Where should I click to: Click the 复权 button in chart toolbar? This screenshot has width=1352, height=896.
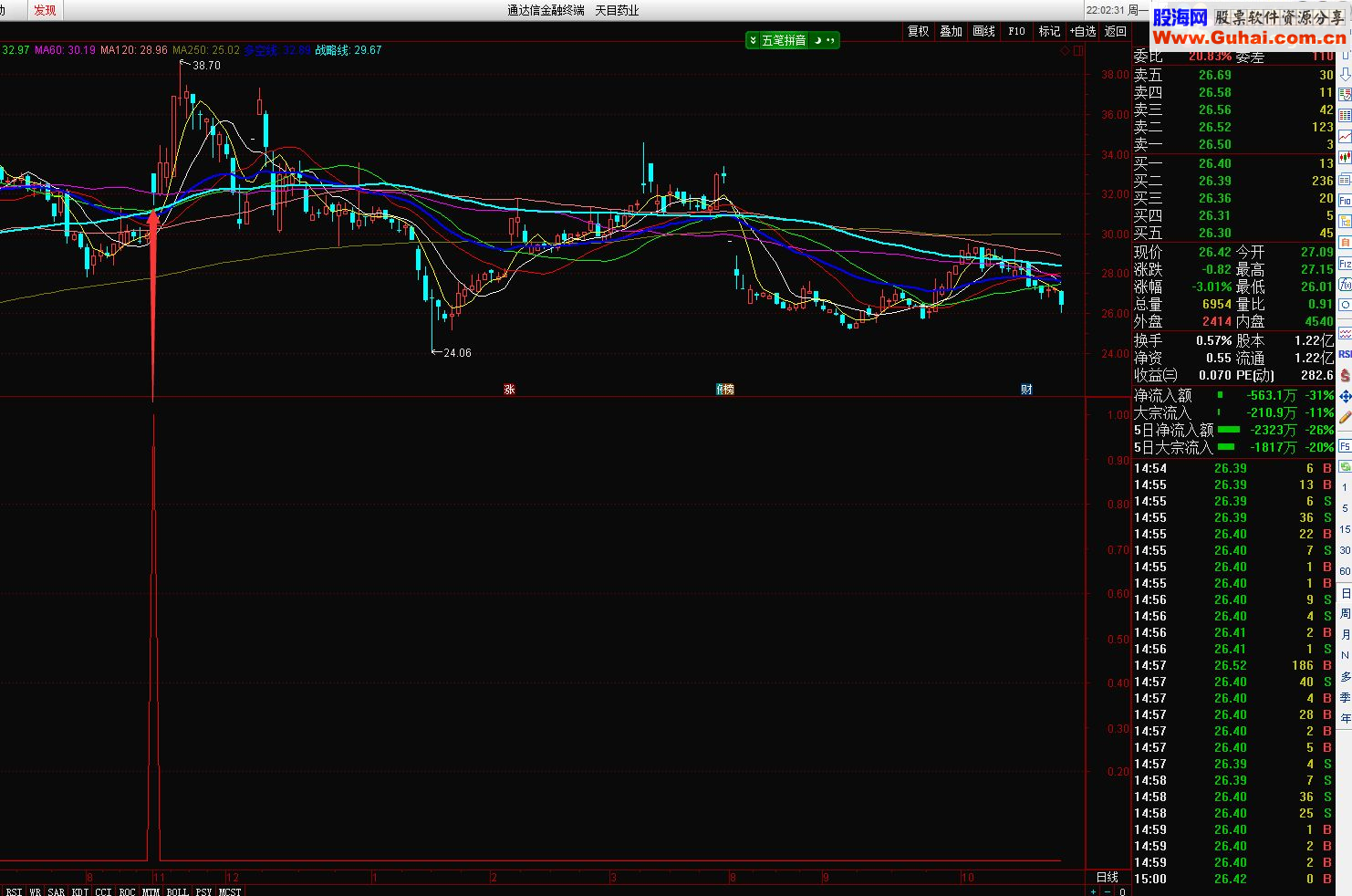[918, 31]
